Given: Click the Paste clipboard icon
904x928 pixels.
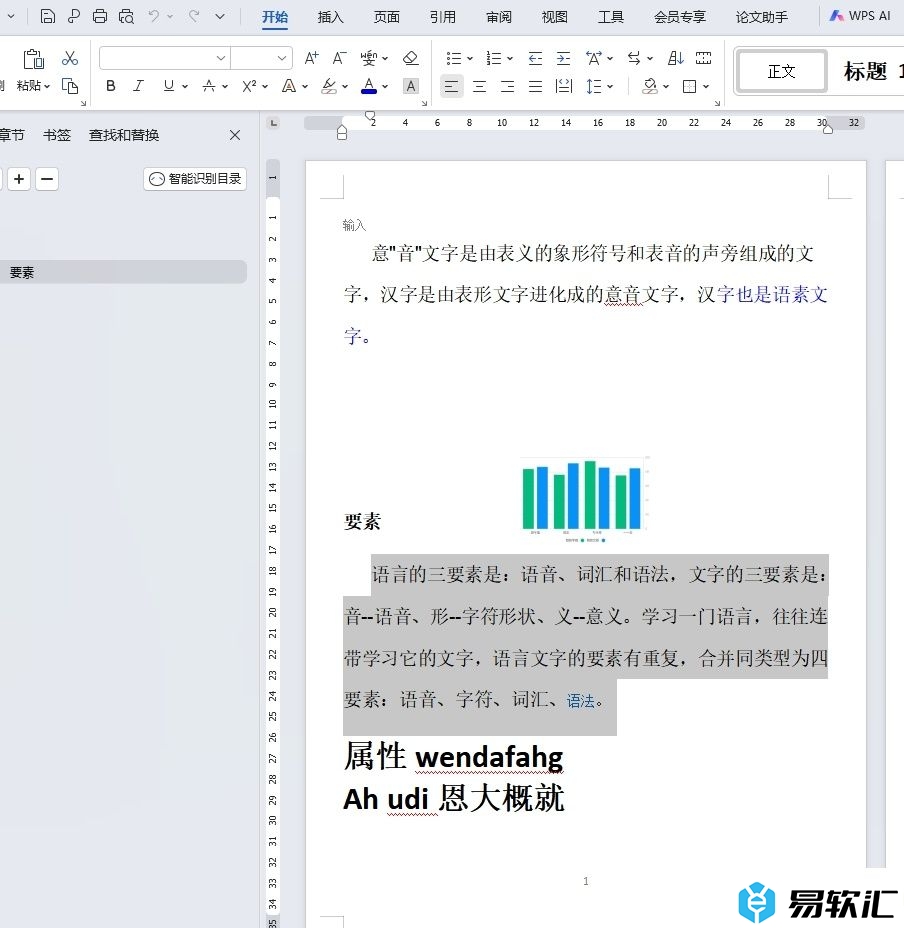Looking at the screenshot, I should 33,59.
